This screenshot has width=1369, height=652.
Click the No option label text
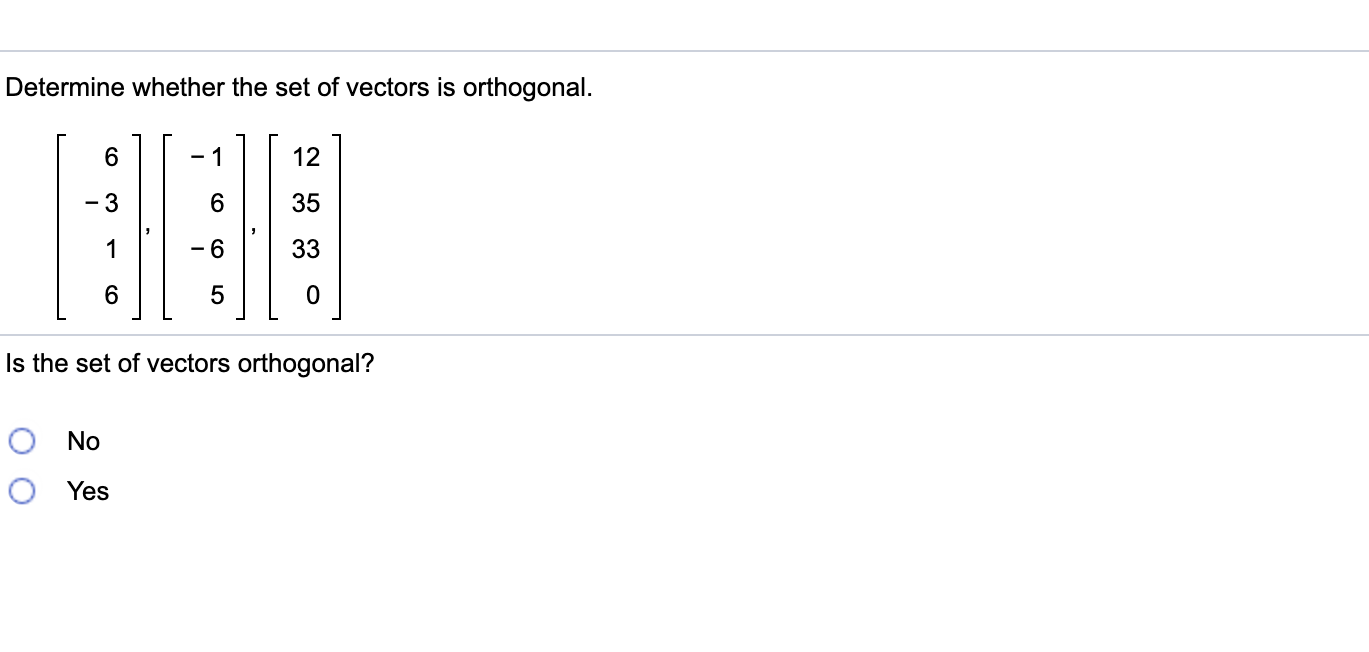point(83,441)
